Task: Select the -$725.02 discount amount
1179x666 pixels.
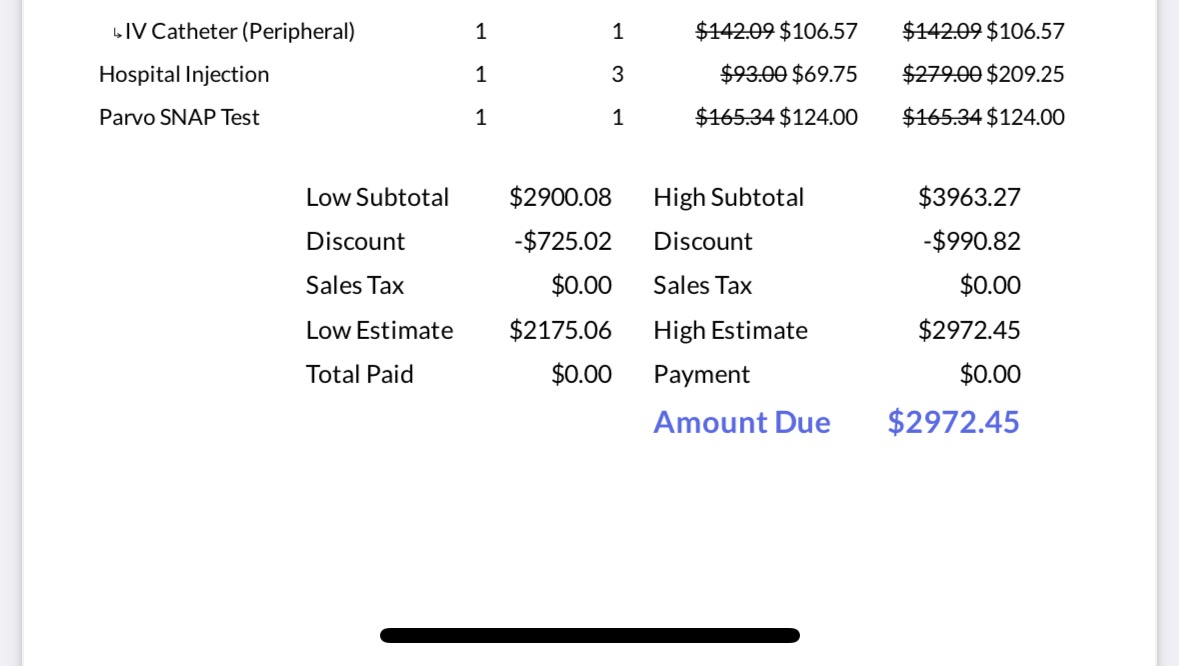Action: coord(562,242)
